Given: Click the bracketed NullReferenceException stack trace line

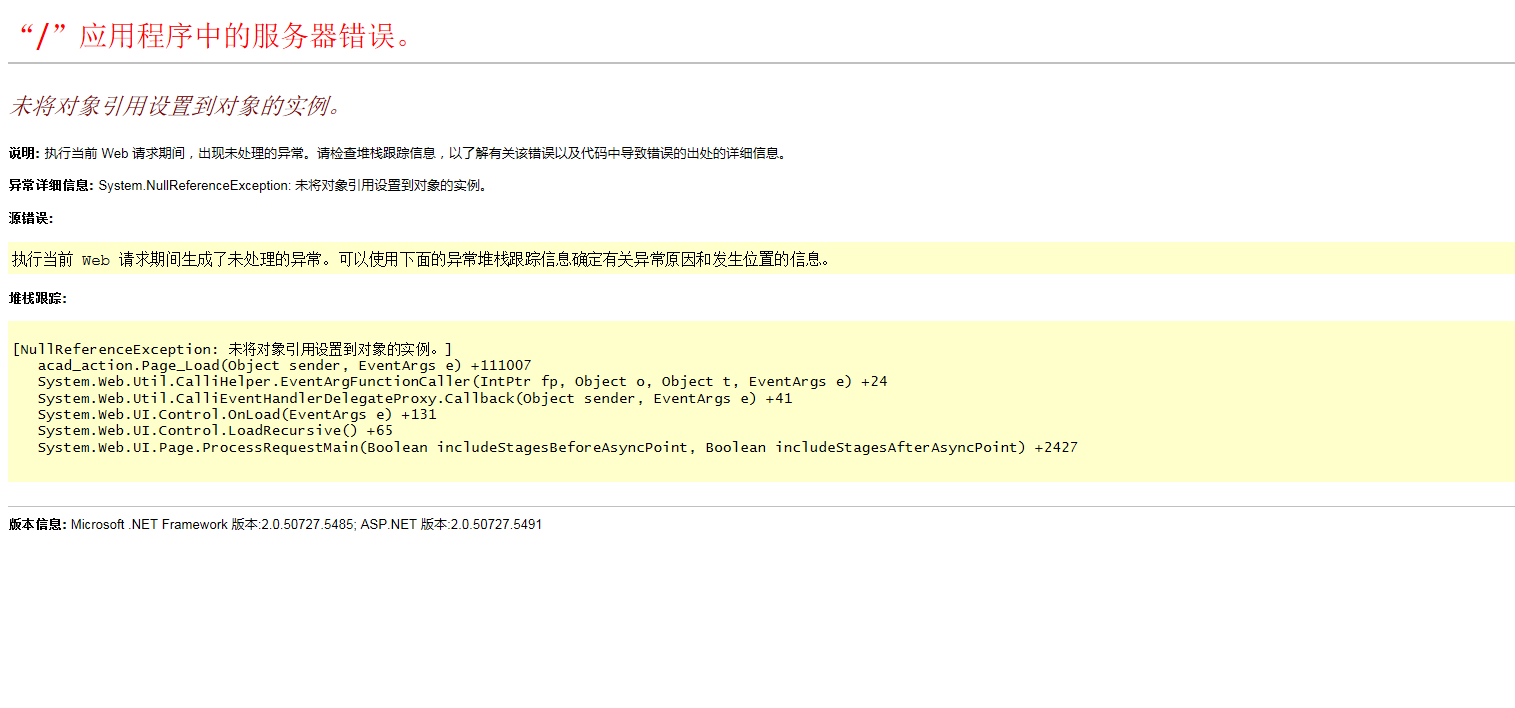Looking at the screenshot, I should [x=232, y=349].
